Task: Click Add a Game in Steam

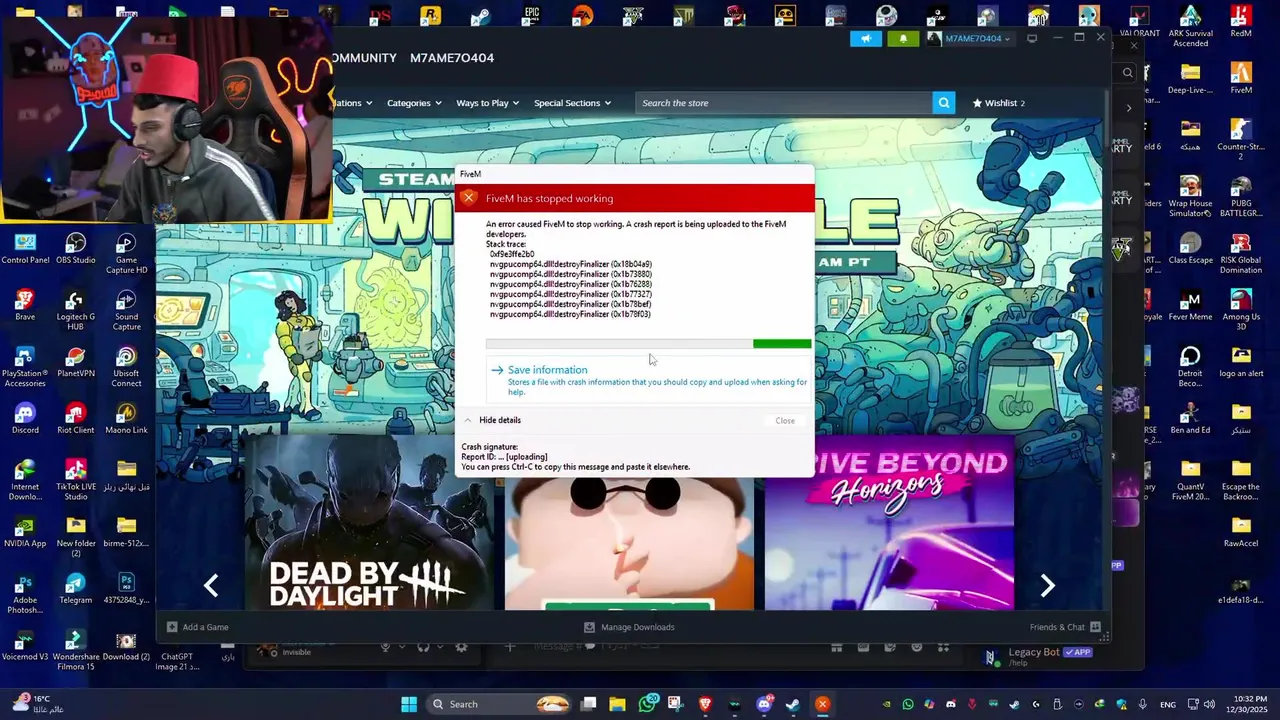Action: [x=198, y=627]
